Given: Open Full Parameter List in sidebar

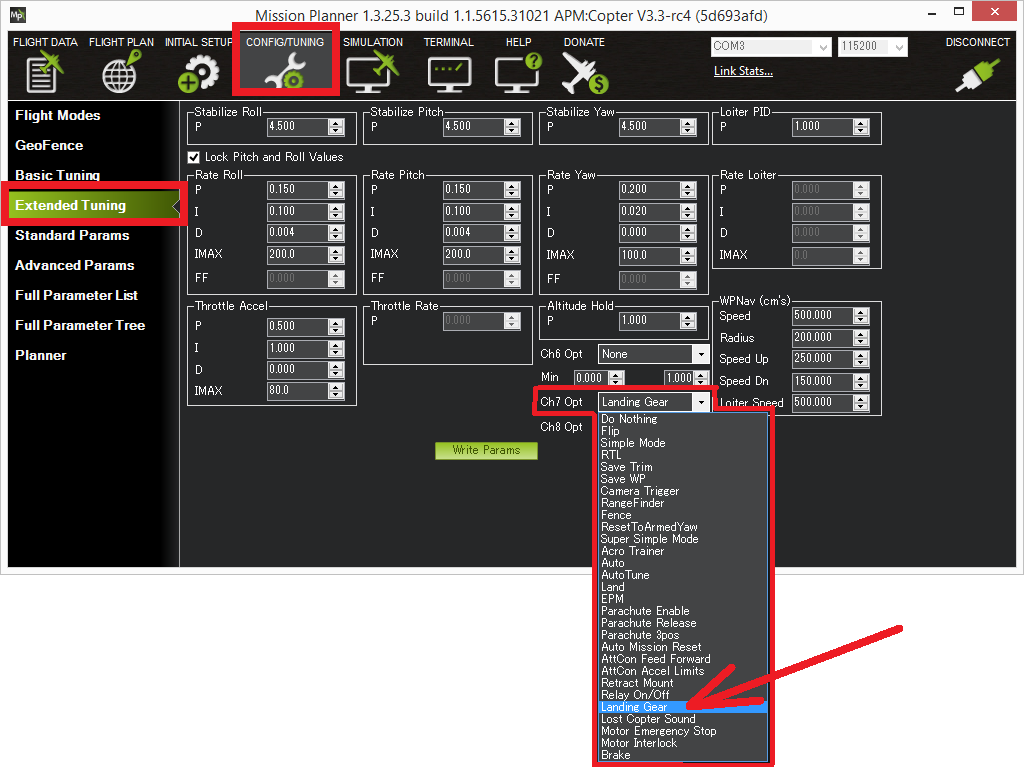Looking at the screenshot, I should pyautogui.click(x=76, y=295).
